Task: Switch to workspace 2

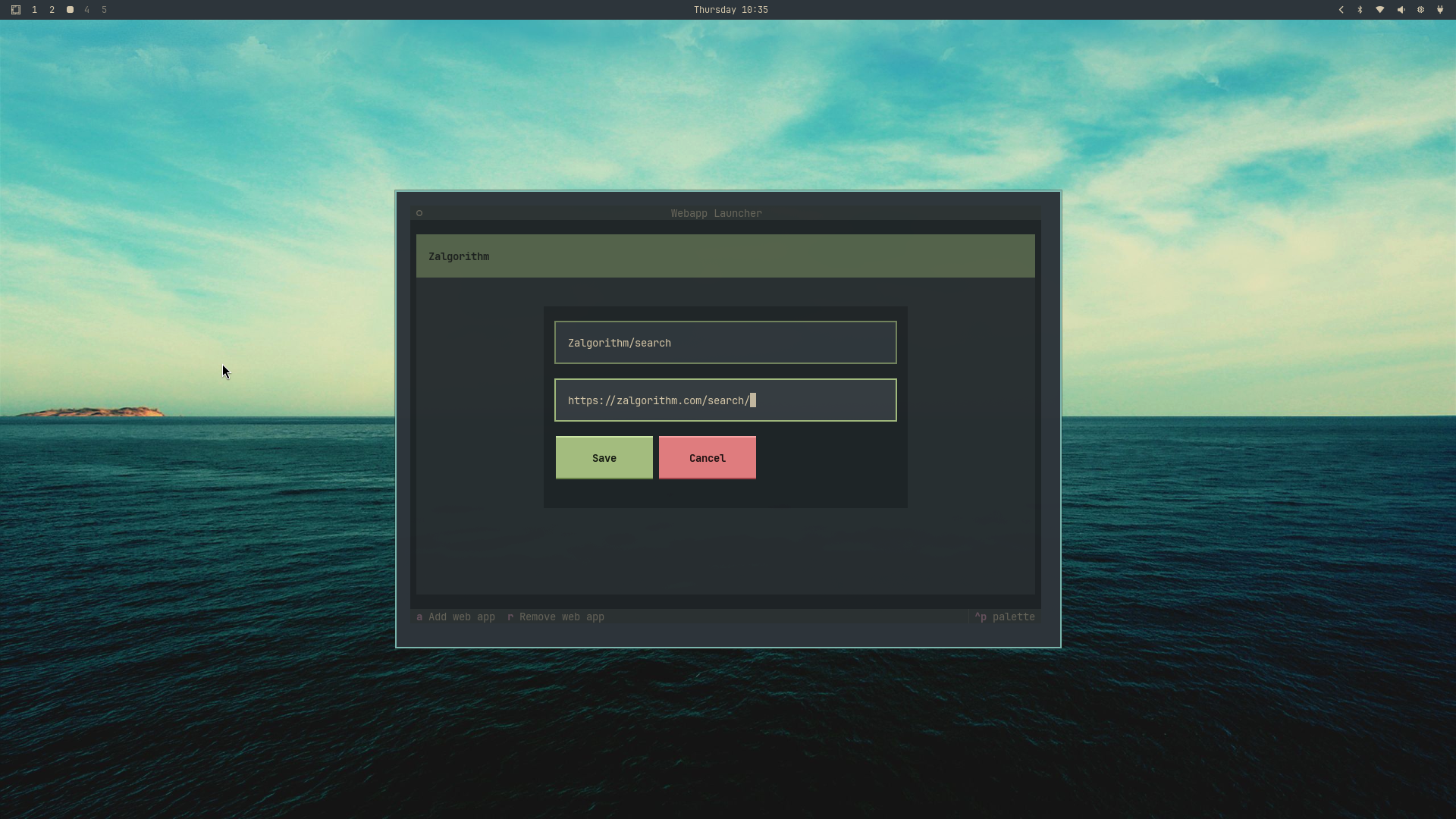Action: 52,10
